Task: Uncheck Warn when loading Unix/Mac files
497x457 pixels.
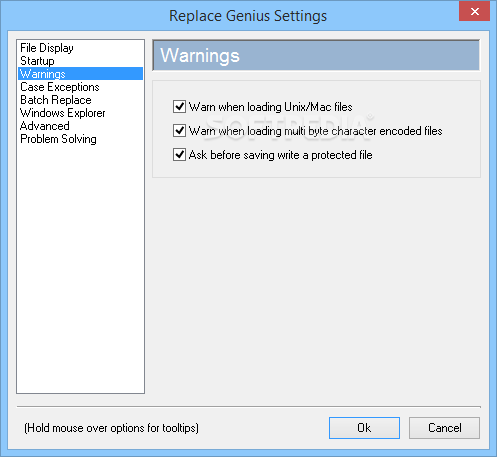Action: pyautogui.click(x=179, y=107)
